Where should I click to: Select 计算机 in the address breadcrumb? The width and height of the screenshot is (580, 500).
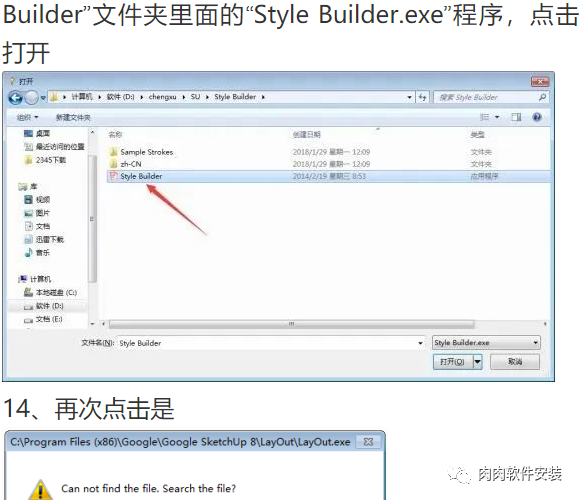point(82,97)
